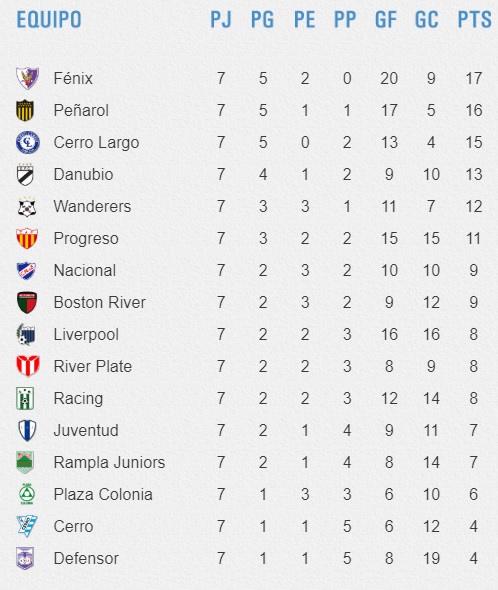This screenshot has width=498, height=590.
Task: Click the Boston River crest
Action: pos(27,303)
